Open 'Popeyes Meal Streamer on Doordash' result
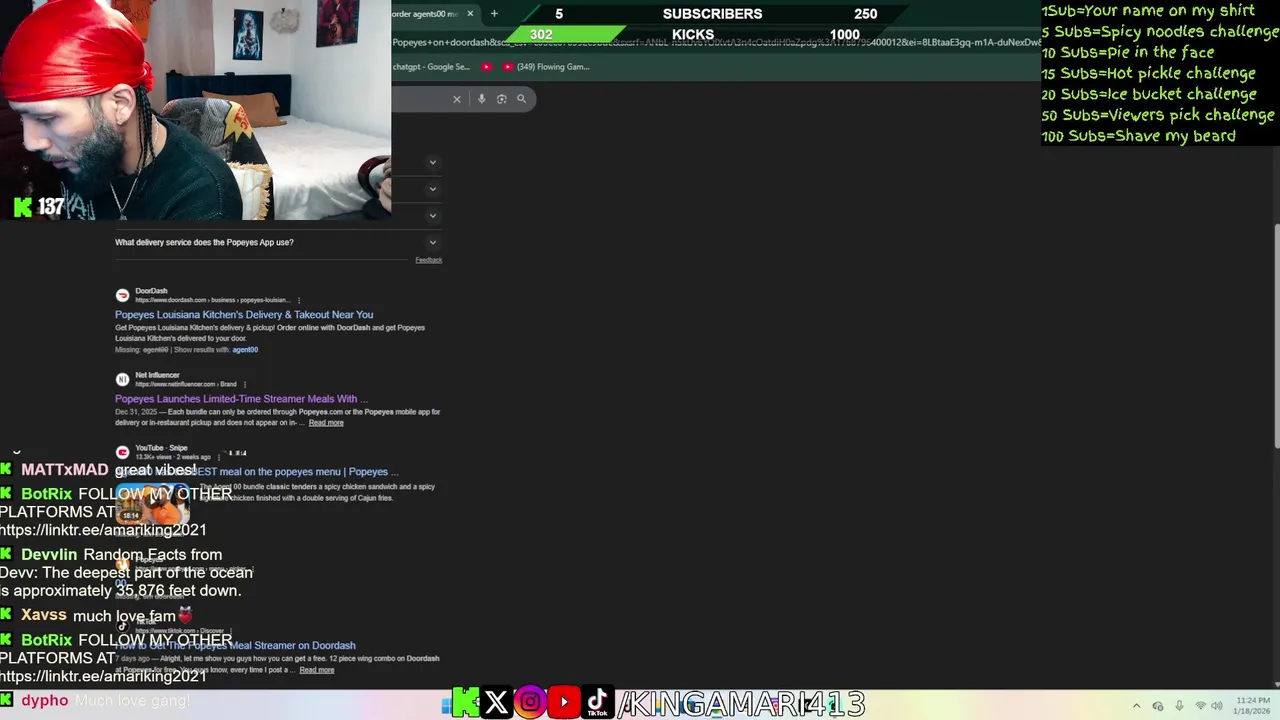The width and height of the screenshot is (1280, 720). tap(235, 646)
